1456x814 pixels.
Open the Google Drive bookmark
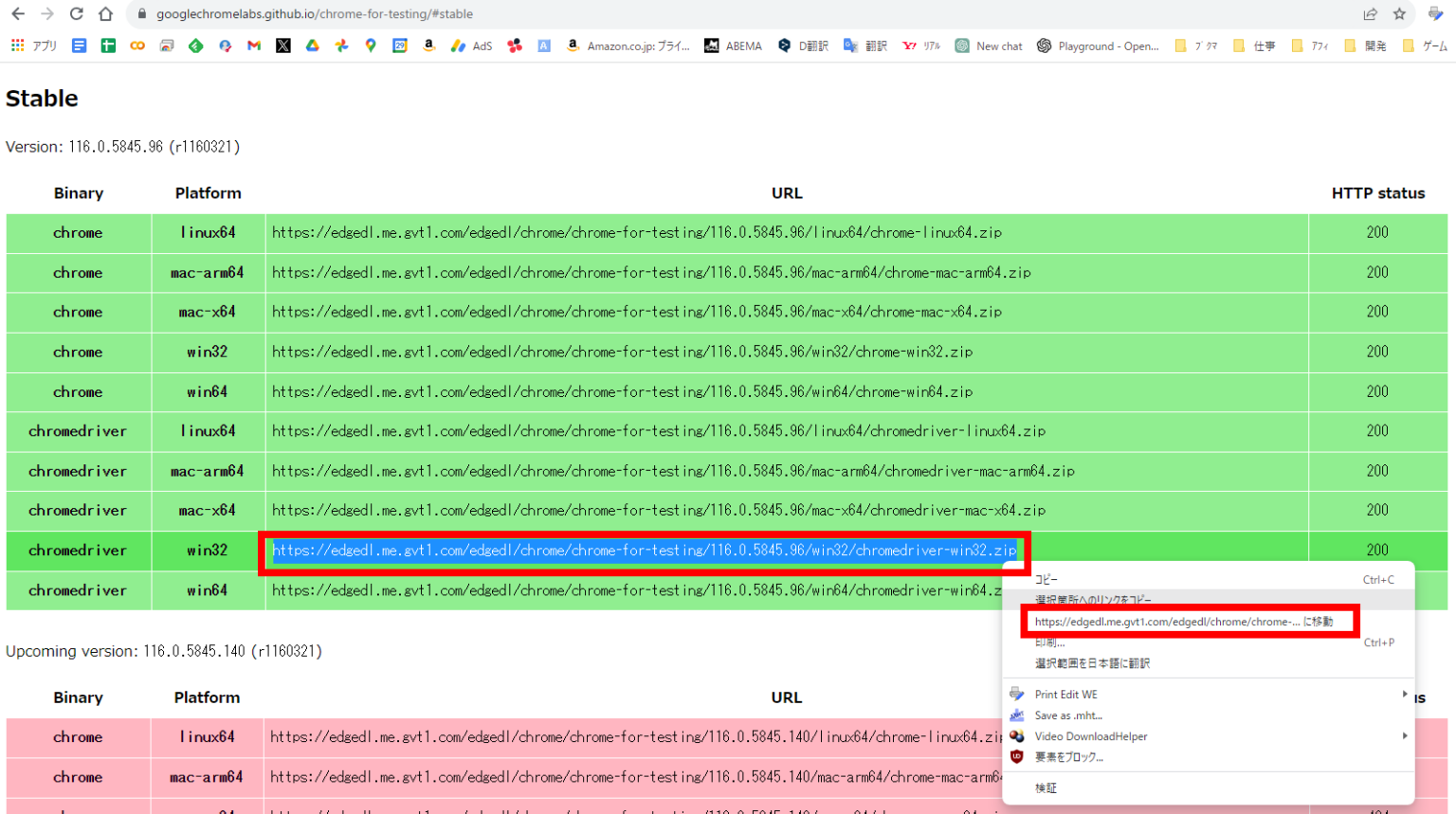311,45
